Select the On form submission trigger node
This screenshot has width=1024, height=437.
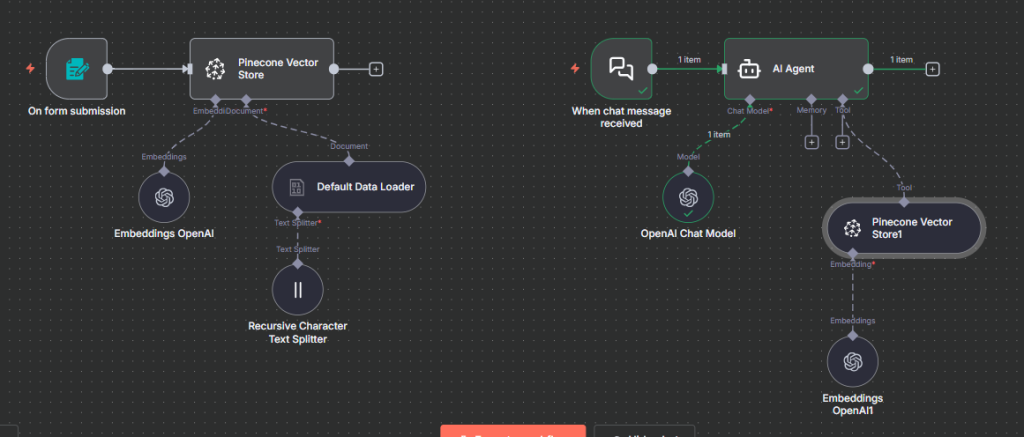(76, 69)
